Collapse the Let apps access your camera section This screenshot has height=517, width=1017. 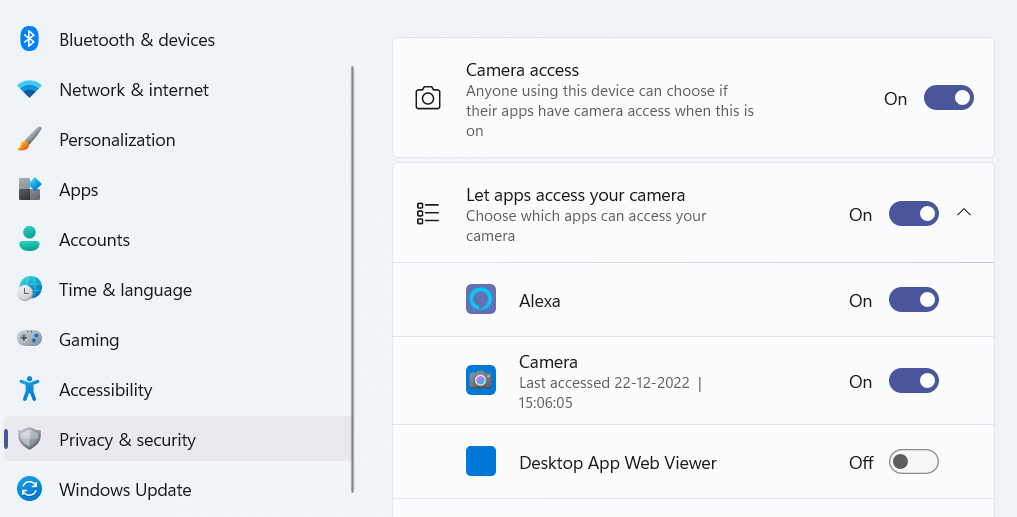click(964, 212)
